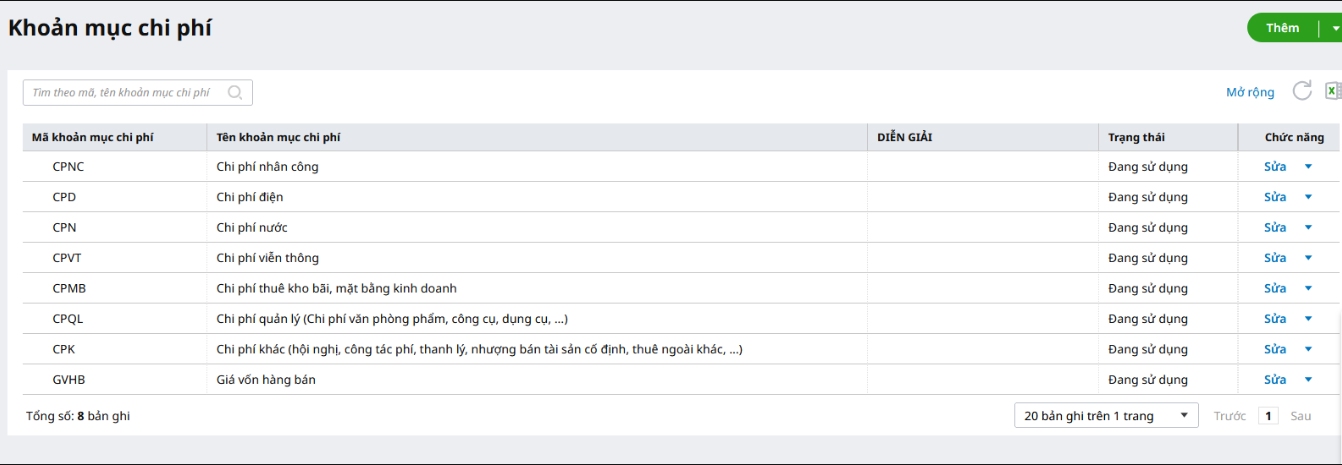The width and height of the screenshot is (1342, 465).
Task: Export list using the Excel icon
Action: 1332,91
